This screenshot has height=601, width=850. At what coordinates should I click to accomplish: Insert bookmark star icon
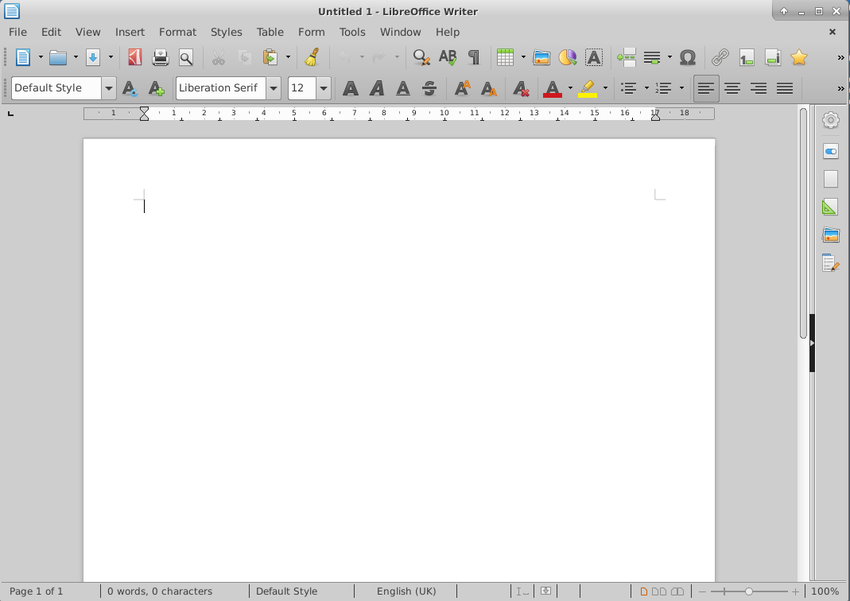799,57
